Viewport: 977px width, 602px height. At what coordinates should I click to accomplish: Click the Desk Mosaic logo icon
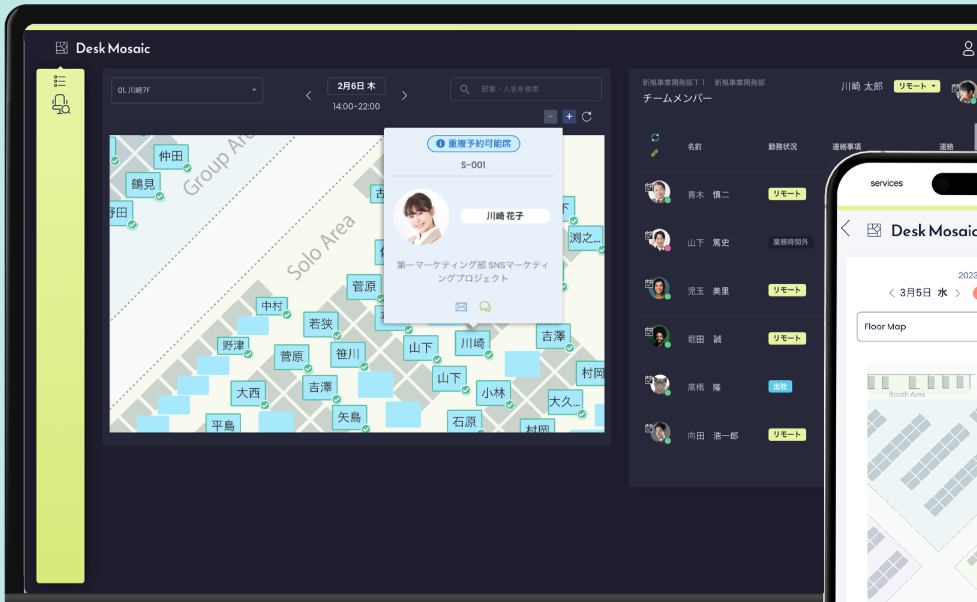click(x=62, y=48)
